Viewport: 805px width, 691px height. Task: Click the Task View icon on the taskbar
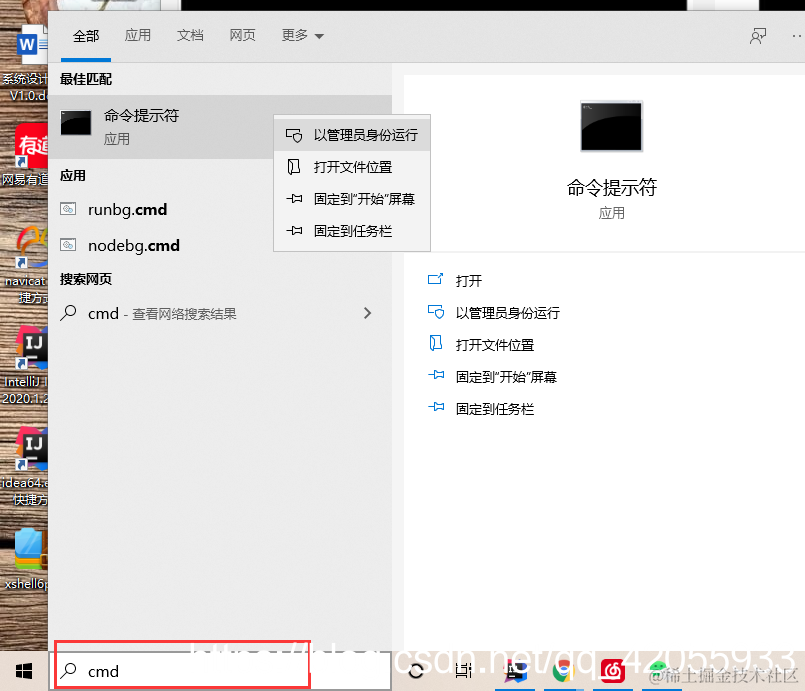[x=462, y=670]
